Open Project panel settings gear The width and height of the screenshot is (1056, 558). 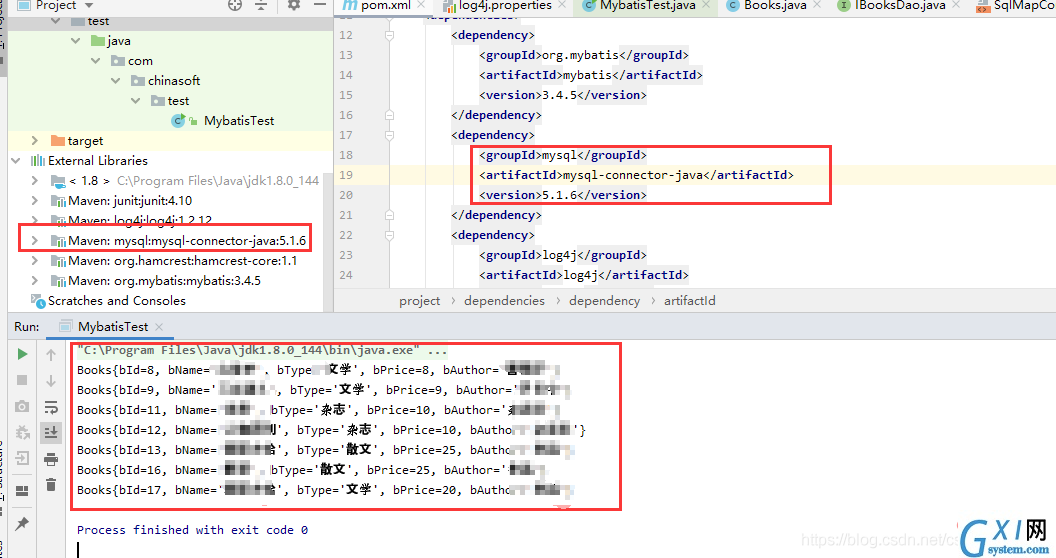[x=294, y=5]
